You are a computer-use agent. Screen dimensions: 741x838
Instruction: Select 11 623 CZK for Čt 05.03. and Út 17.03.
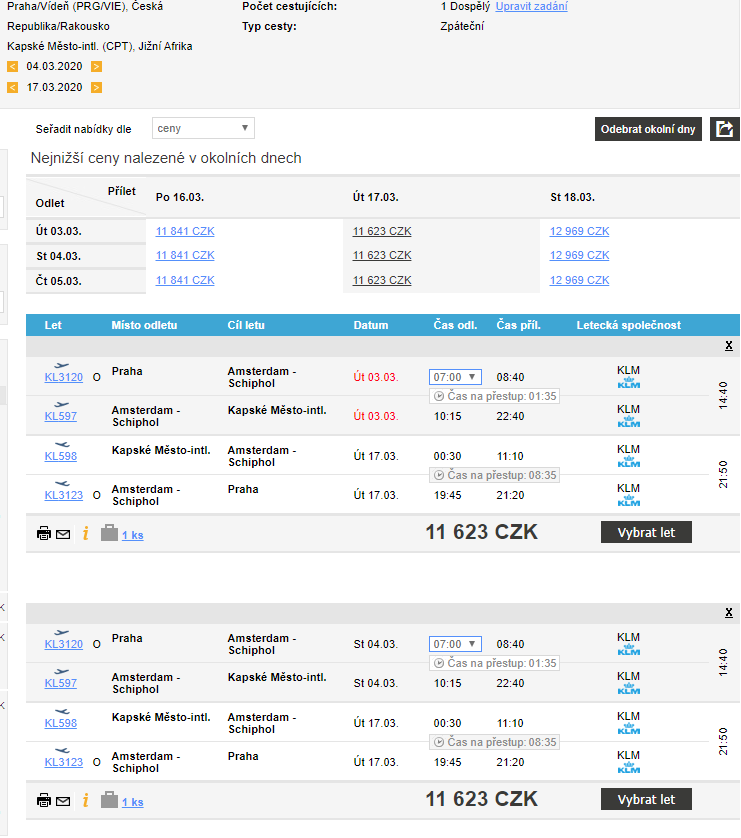point(382,281)
